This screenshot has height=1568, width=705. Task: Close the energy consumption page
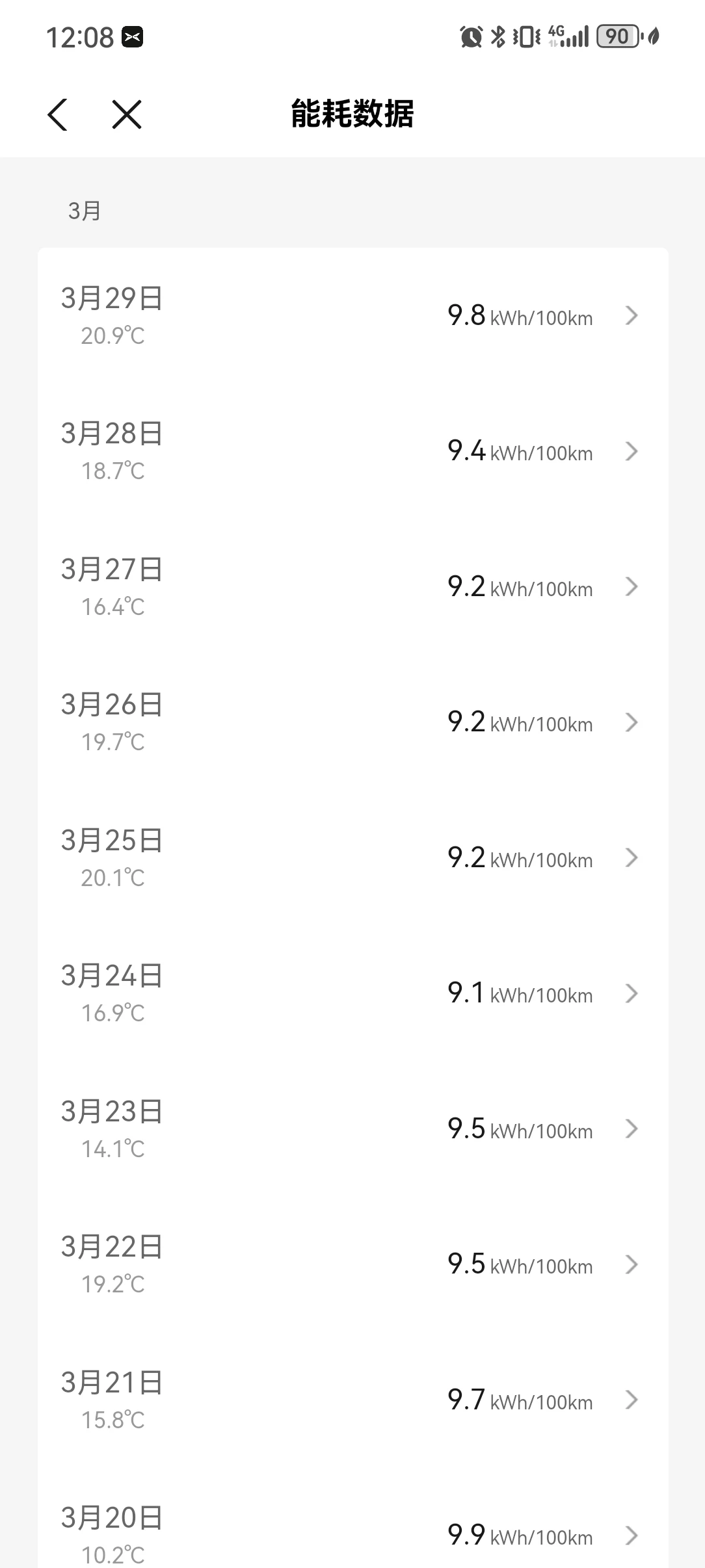tap(127, 114)
